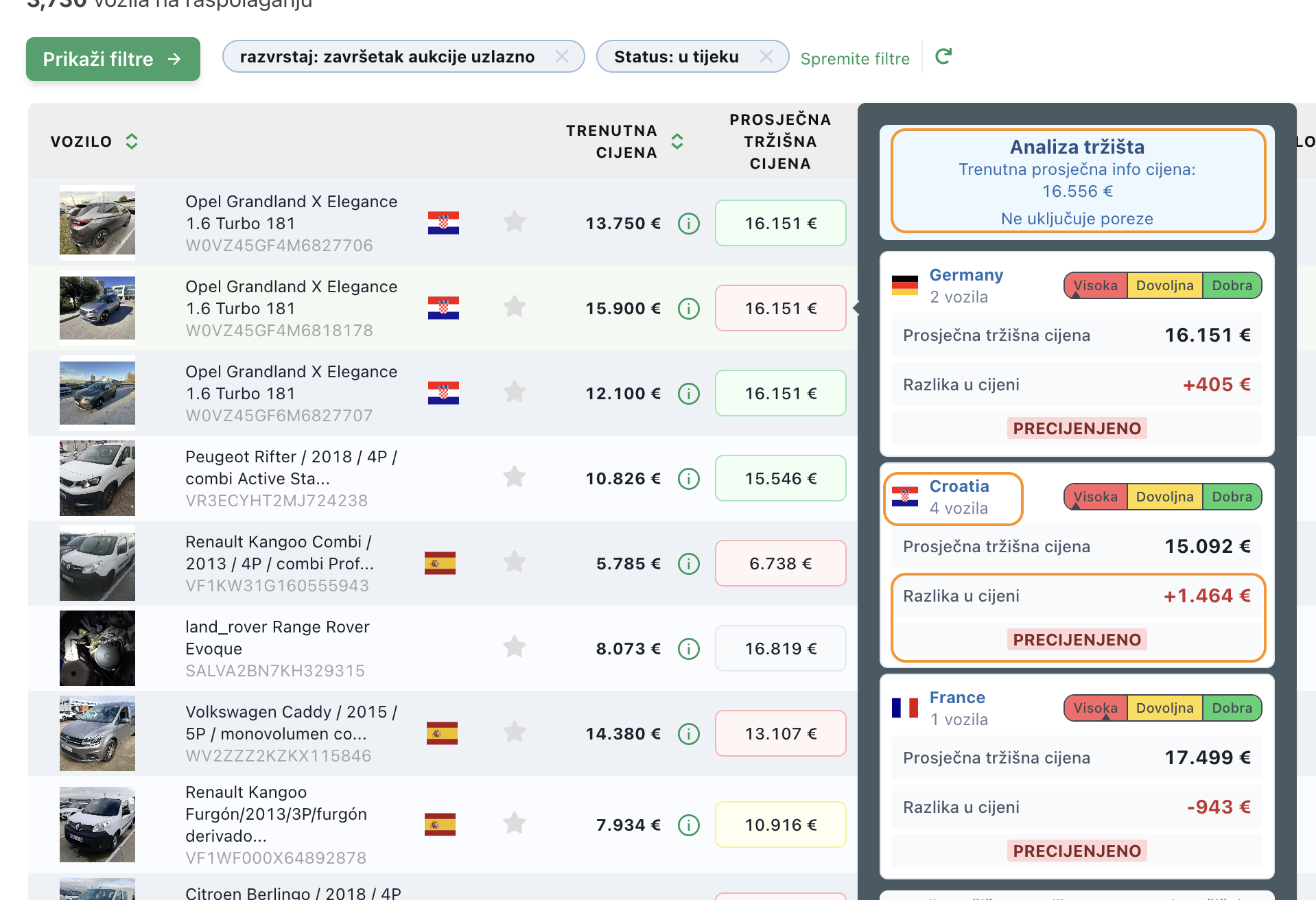Open info icon for Volkswagen Caddy price
1316x900 pixels.
tap(688, 734)
